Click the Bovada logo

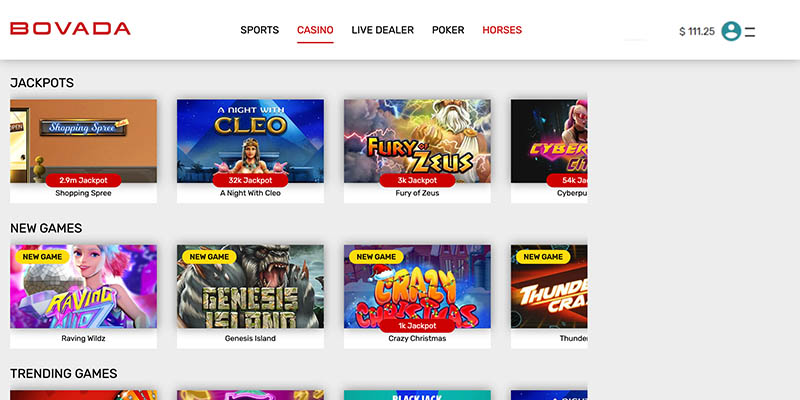coord(70,29)
